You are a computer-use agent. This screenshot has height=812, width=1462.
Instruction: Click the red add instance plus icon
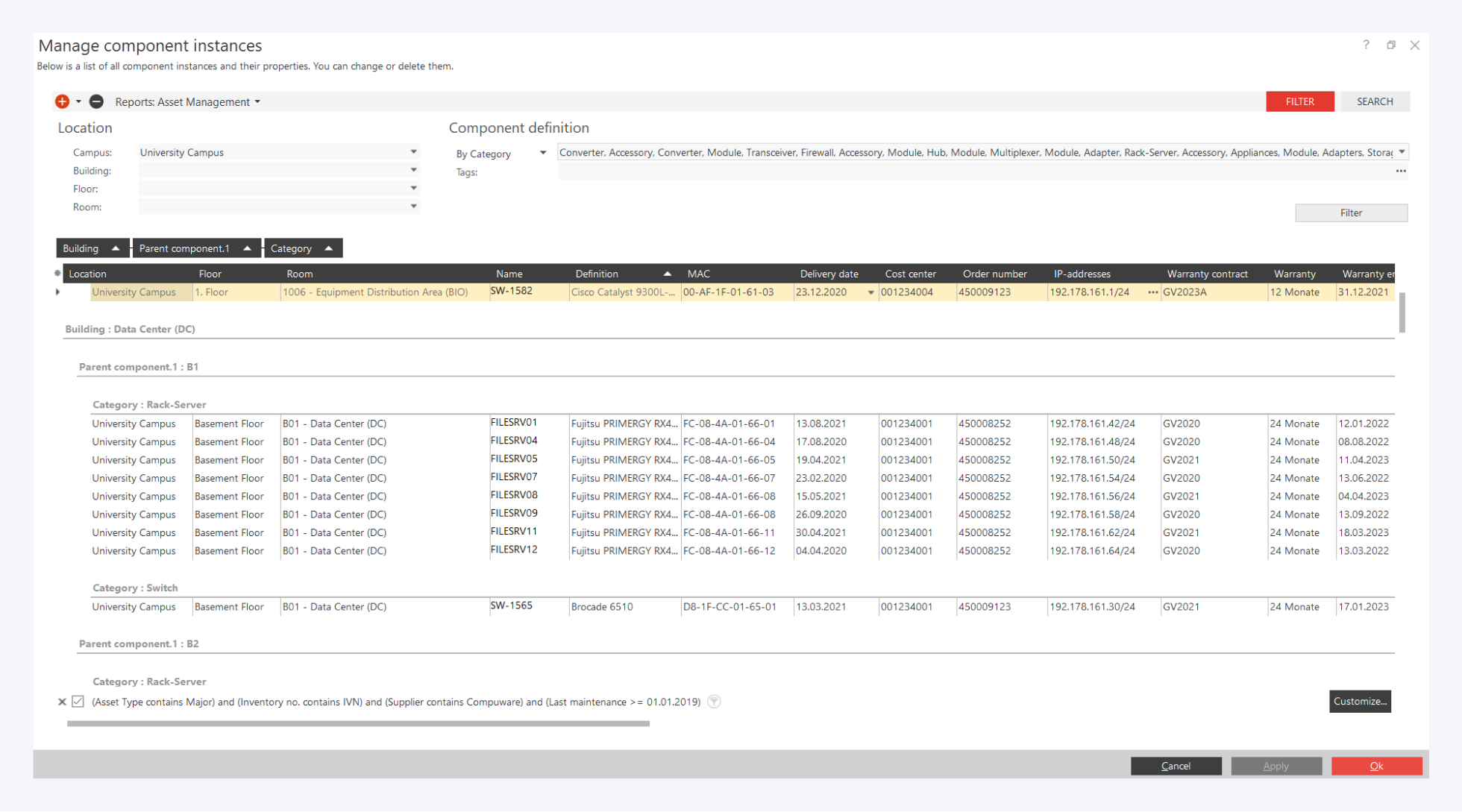coord(62,101)
